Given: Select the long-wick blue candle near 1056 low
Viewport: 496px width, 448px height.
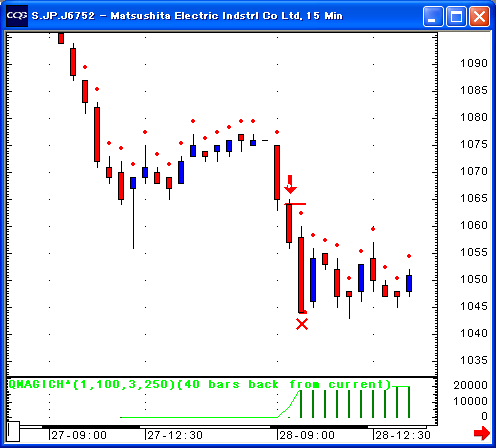Looking at the screenshot, I should 133,212.
